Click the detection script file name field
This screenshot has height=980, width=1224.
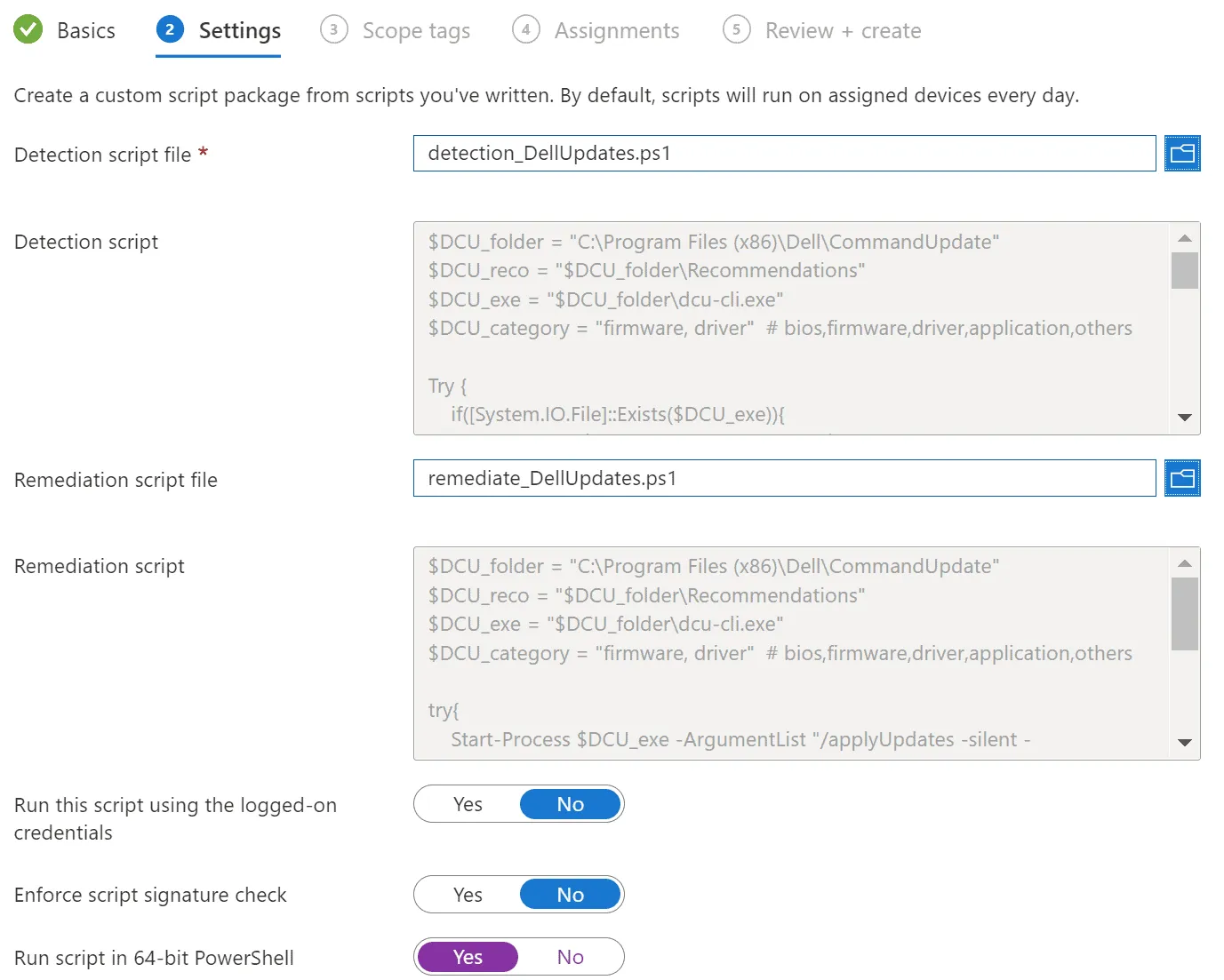coord(785,154)
